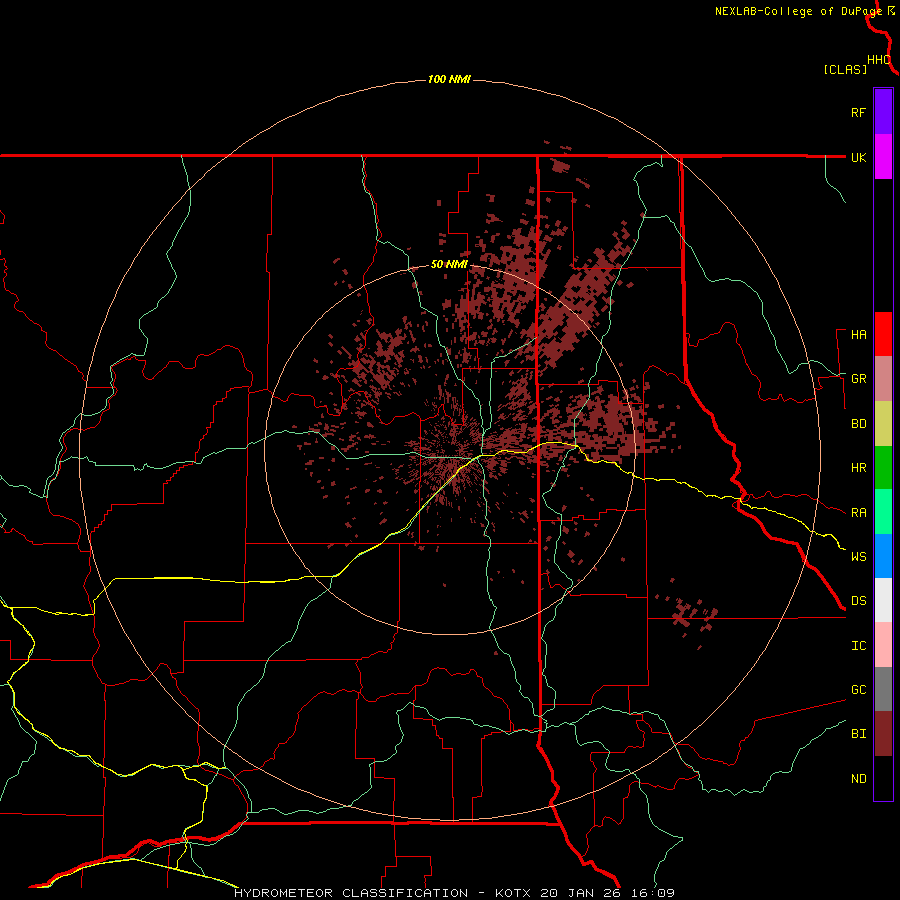The image size is (900, 900).
Task: Click the 100 NMI range ring label
Action: [x=449, y=79]
